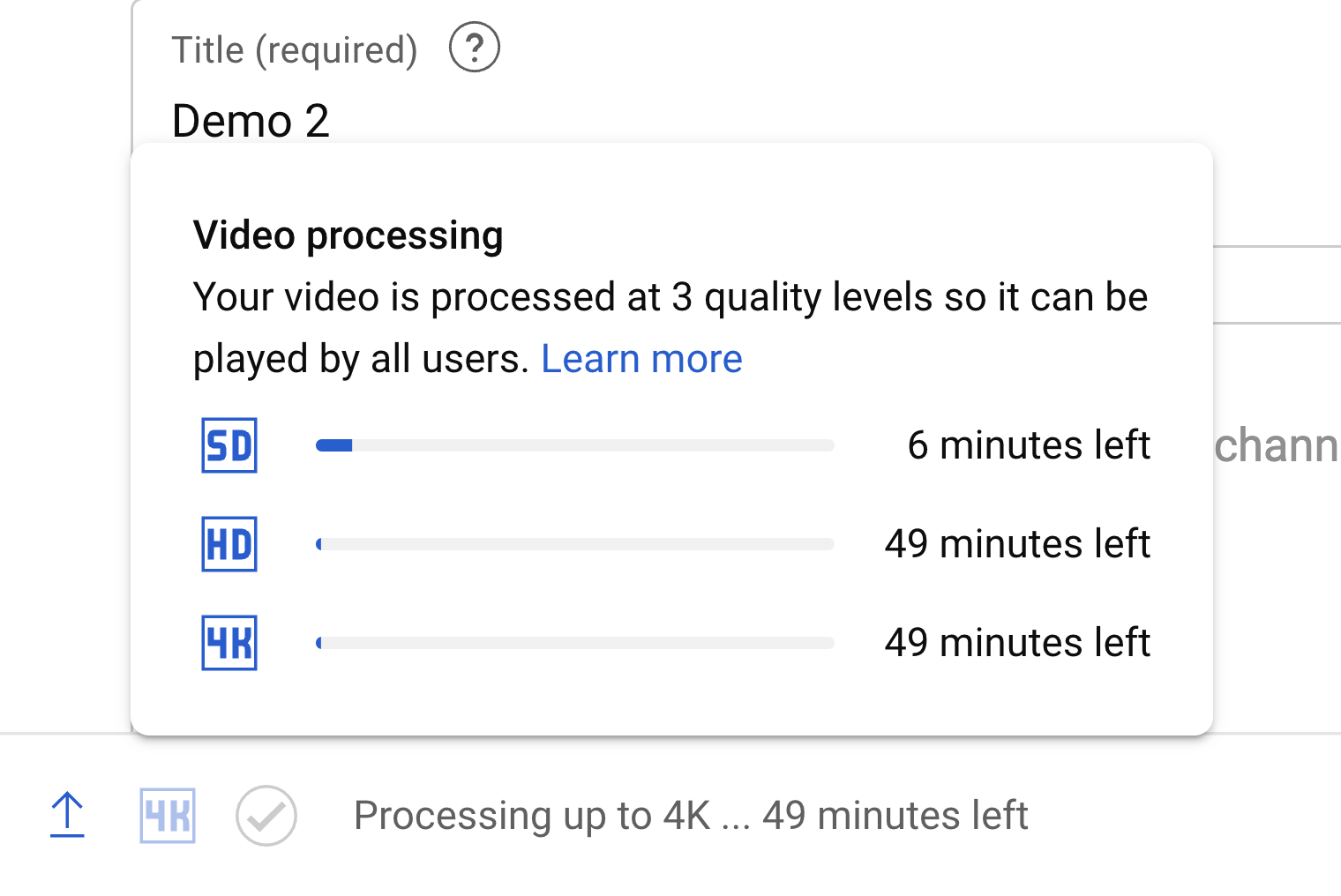This screenshot has height=896, width=1341.
Task: Click the checkmark circle icon in the status bar
Action: tap(266, 816)
